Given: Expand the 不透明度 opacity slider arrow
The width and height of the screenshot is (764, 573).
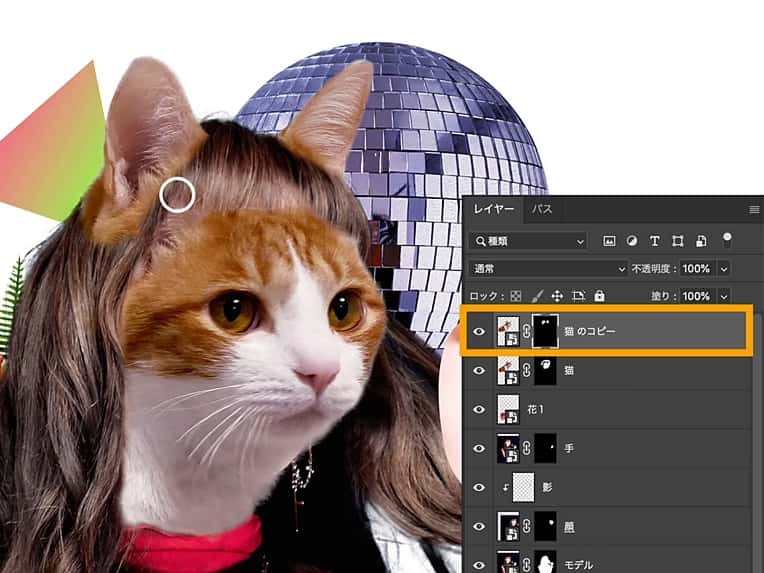Looking at the screenshot, I should (724, 269).
